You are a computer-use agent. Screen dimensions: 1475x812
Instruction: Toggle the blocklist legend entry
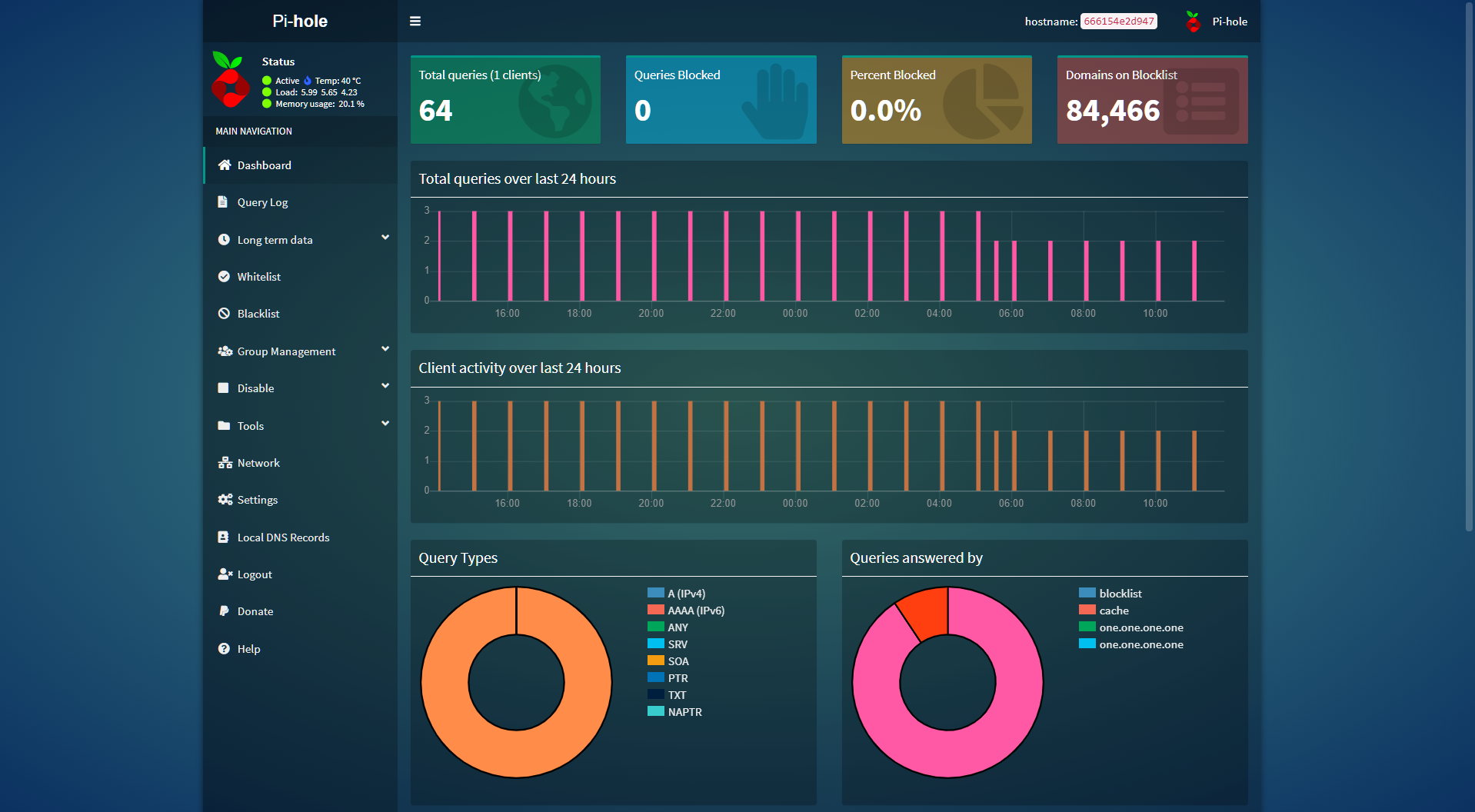click(1120, 594)
